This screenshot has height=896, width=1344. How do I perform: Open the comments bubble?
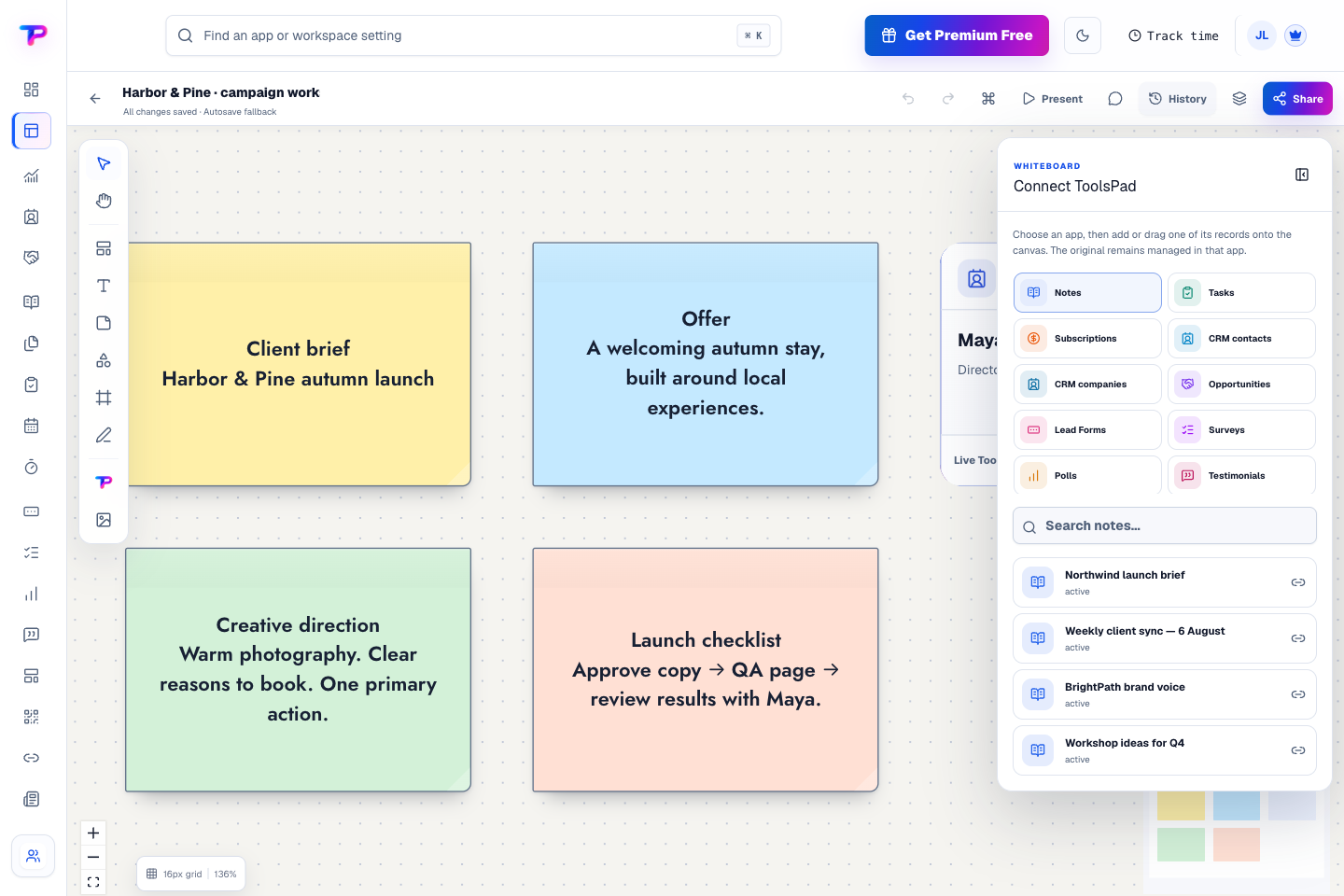[1115, 99]
